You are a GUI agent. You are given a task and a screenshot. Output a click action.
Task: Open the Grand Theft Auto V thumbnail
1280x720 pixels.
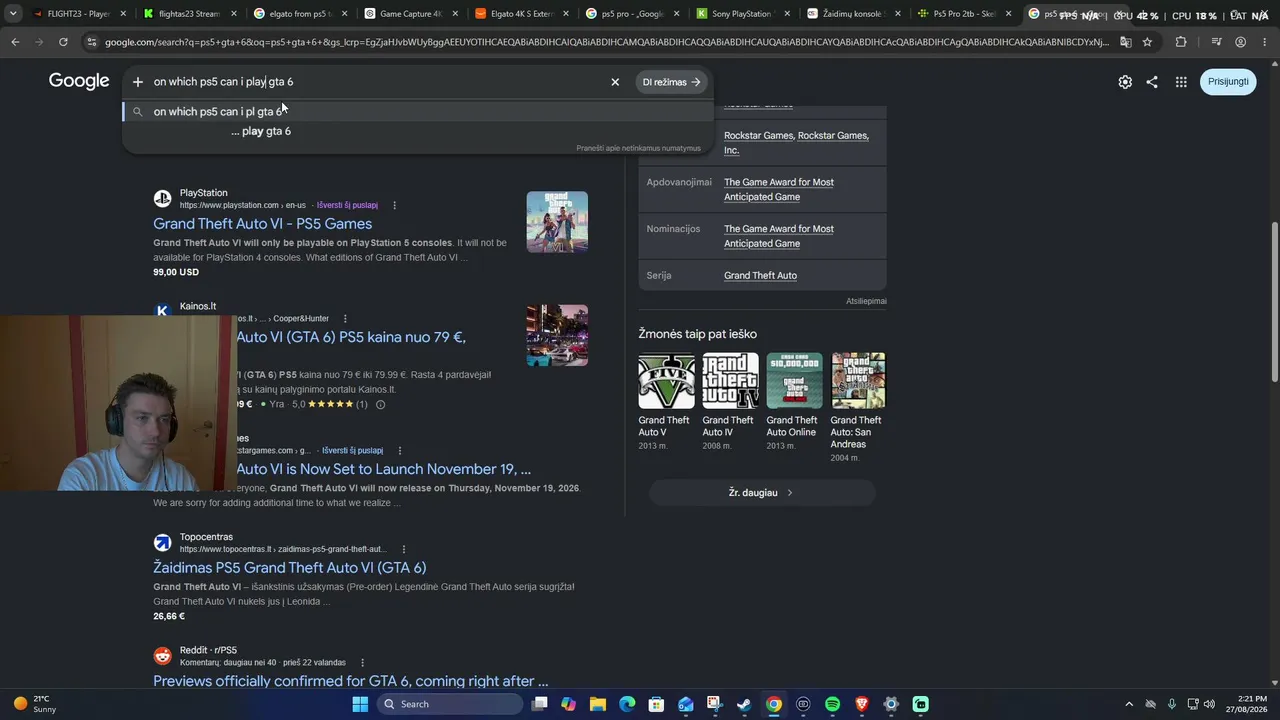pyautogui.click(x=666, y=381)
